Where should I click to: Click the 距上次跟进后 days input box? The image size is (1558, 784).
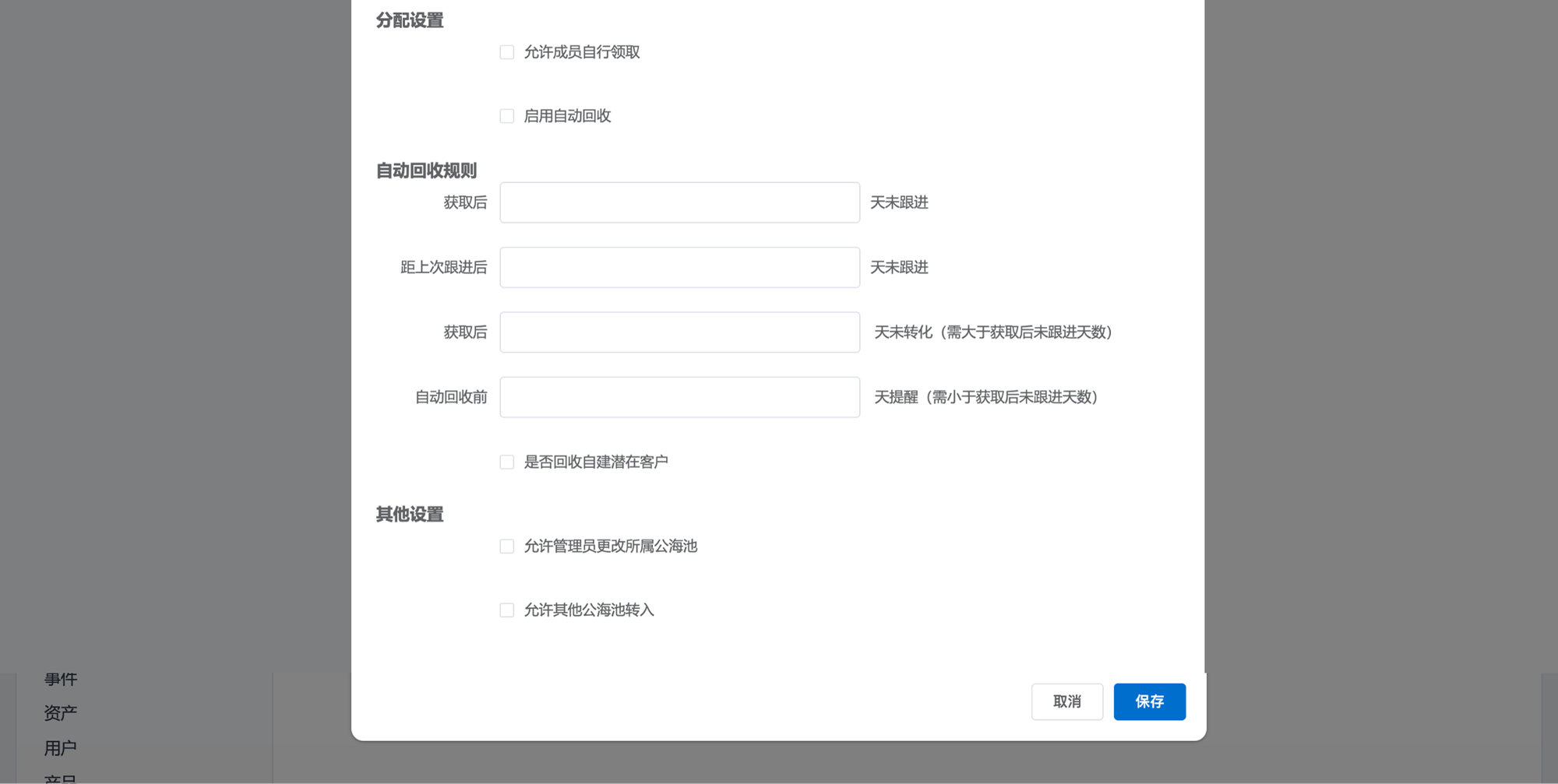[x=679, y=268]
